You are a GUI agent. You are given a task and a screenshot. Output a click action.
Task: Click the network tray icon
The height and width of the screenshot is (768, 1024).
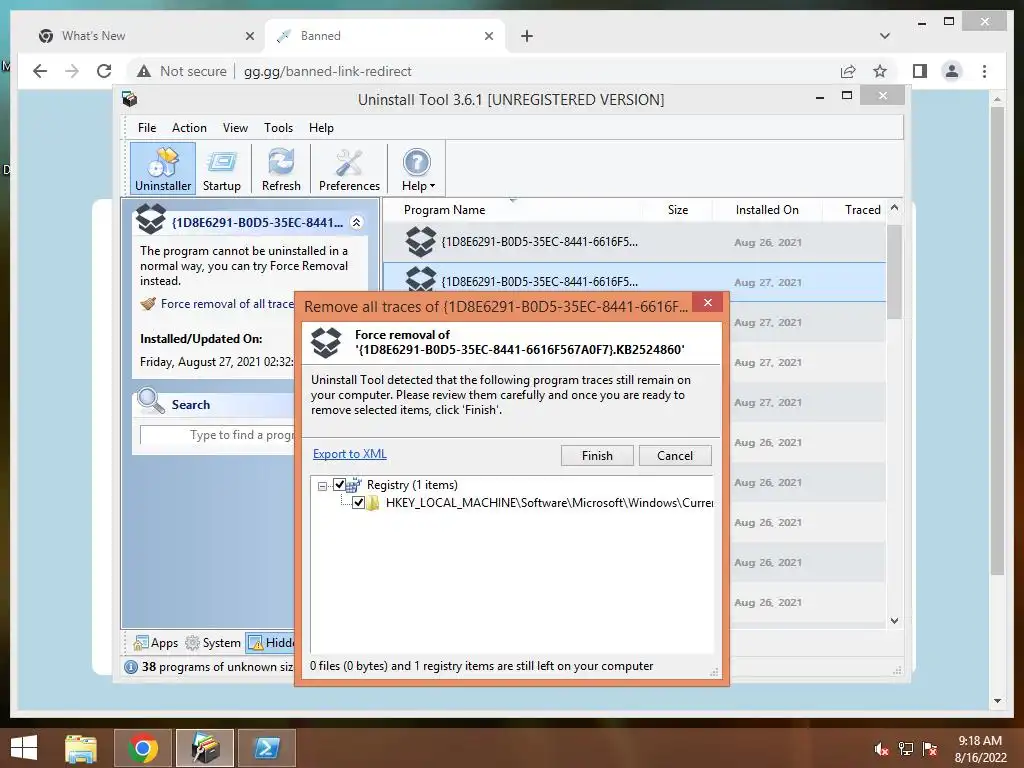(x=906, y=749)
